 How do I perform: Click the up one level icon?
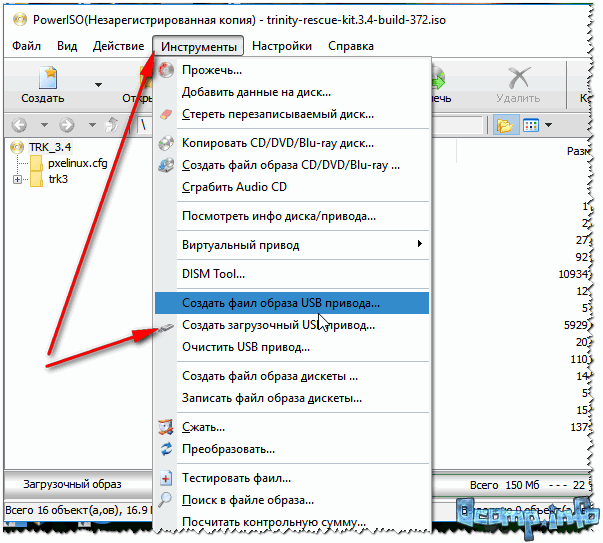(112, 125)
